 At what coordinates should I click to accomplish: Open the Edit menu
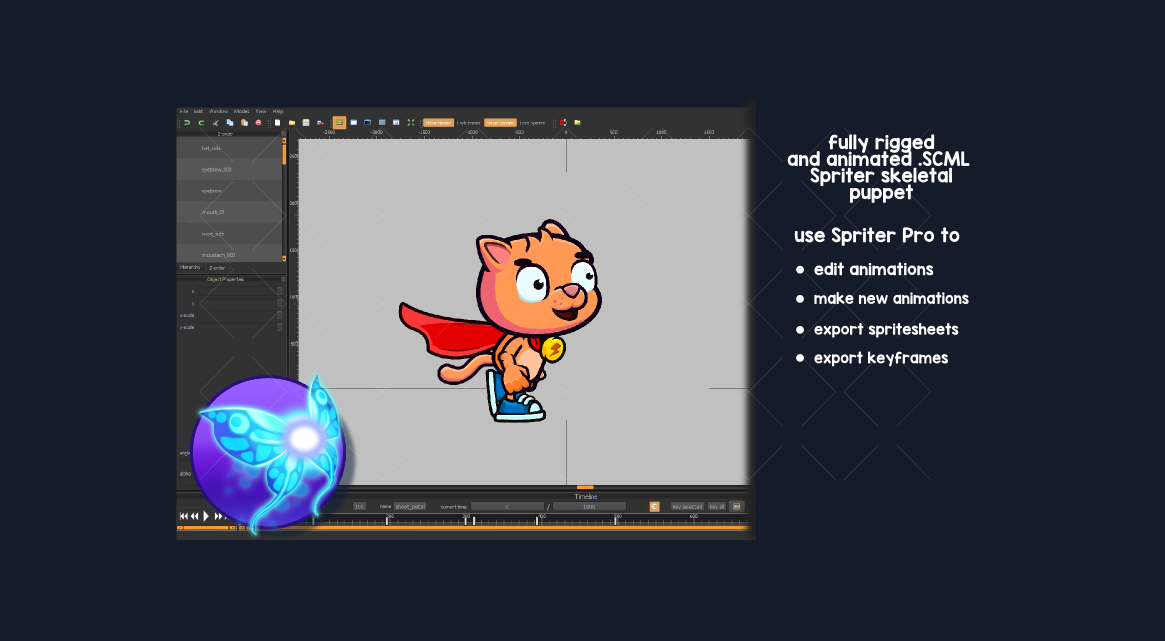pos(198,111)
